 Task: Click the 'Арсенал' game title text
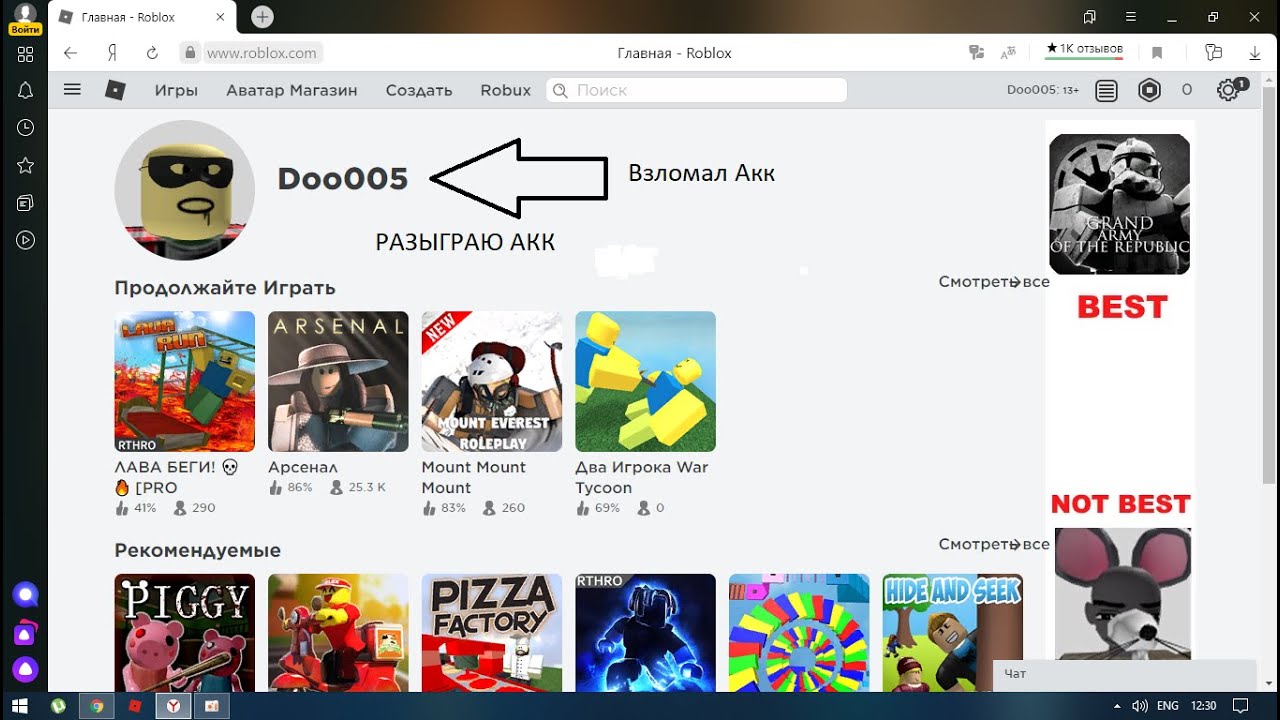pyautogui.click(x=303, y=467)
